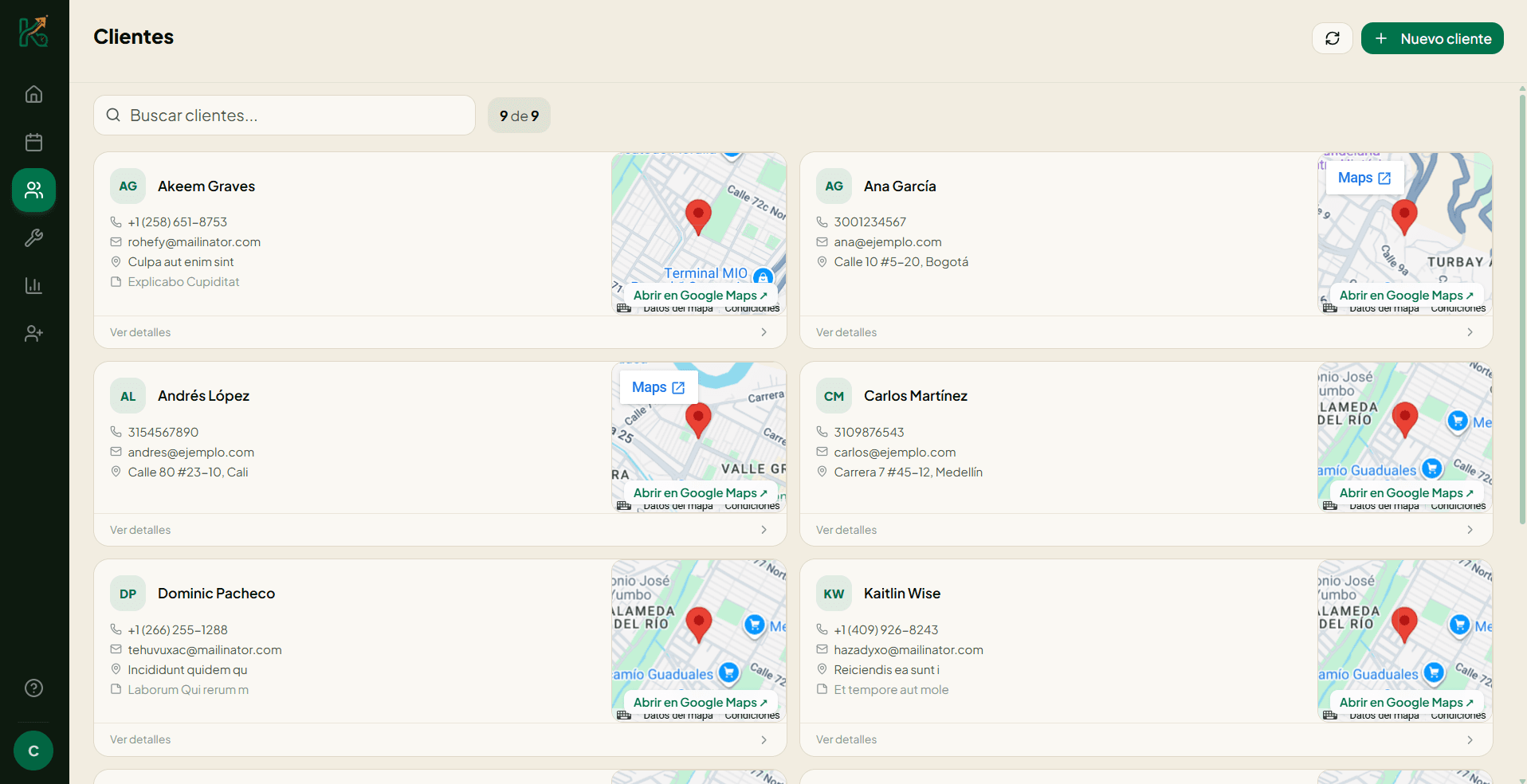Open Google Maps from Dominic Pacheco's card
This screenshot has width=1527, height=784.
(700, 703)
